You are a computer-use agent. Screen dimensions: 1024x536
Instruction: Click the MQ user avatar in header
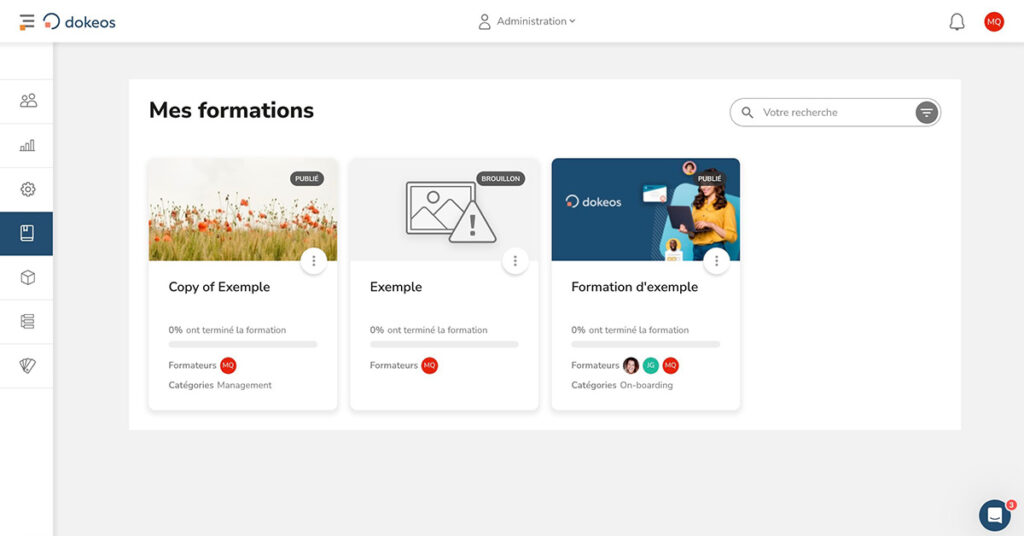(x=994, y=22)
